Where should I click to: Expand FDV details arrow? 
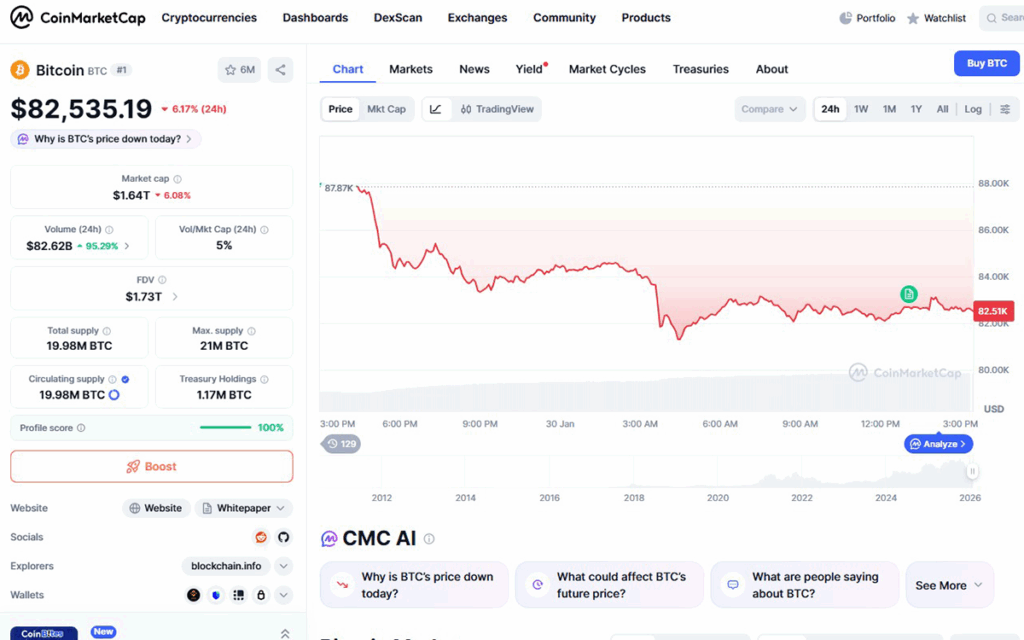(174, 296)
